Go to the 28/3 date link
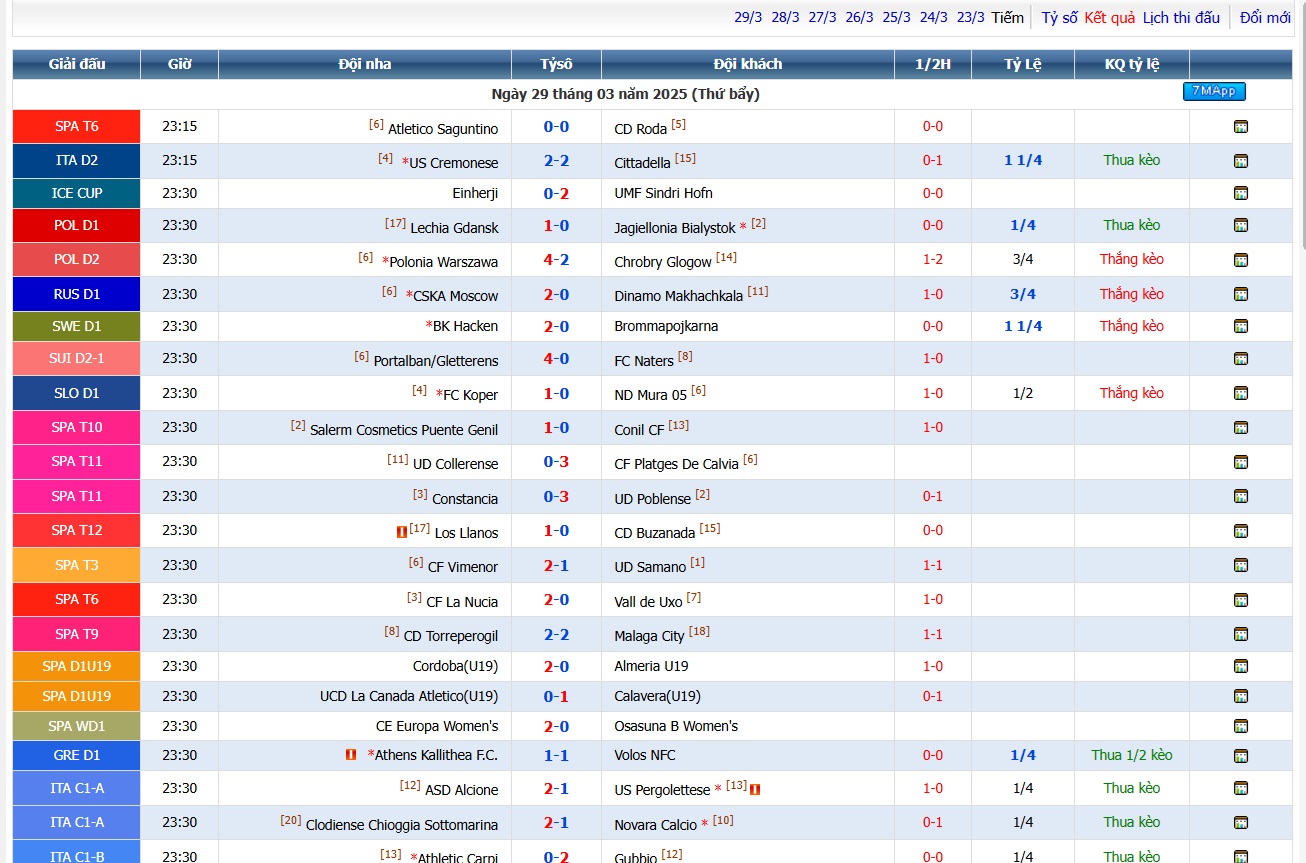Image resolution: width=1306 pixels, height=863 pixels. 785,18
